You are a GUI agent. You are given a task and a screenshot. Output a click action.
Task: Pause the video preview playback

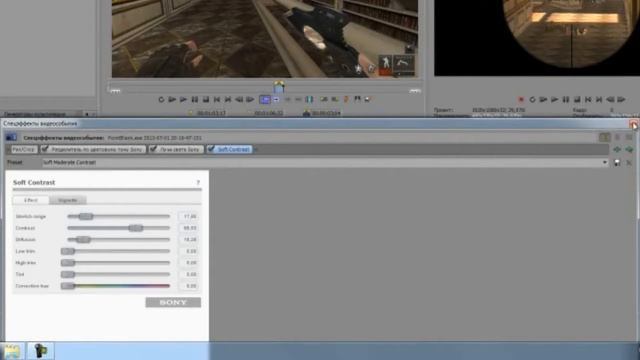pyautogui.click(x=566, y=99)
